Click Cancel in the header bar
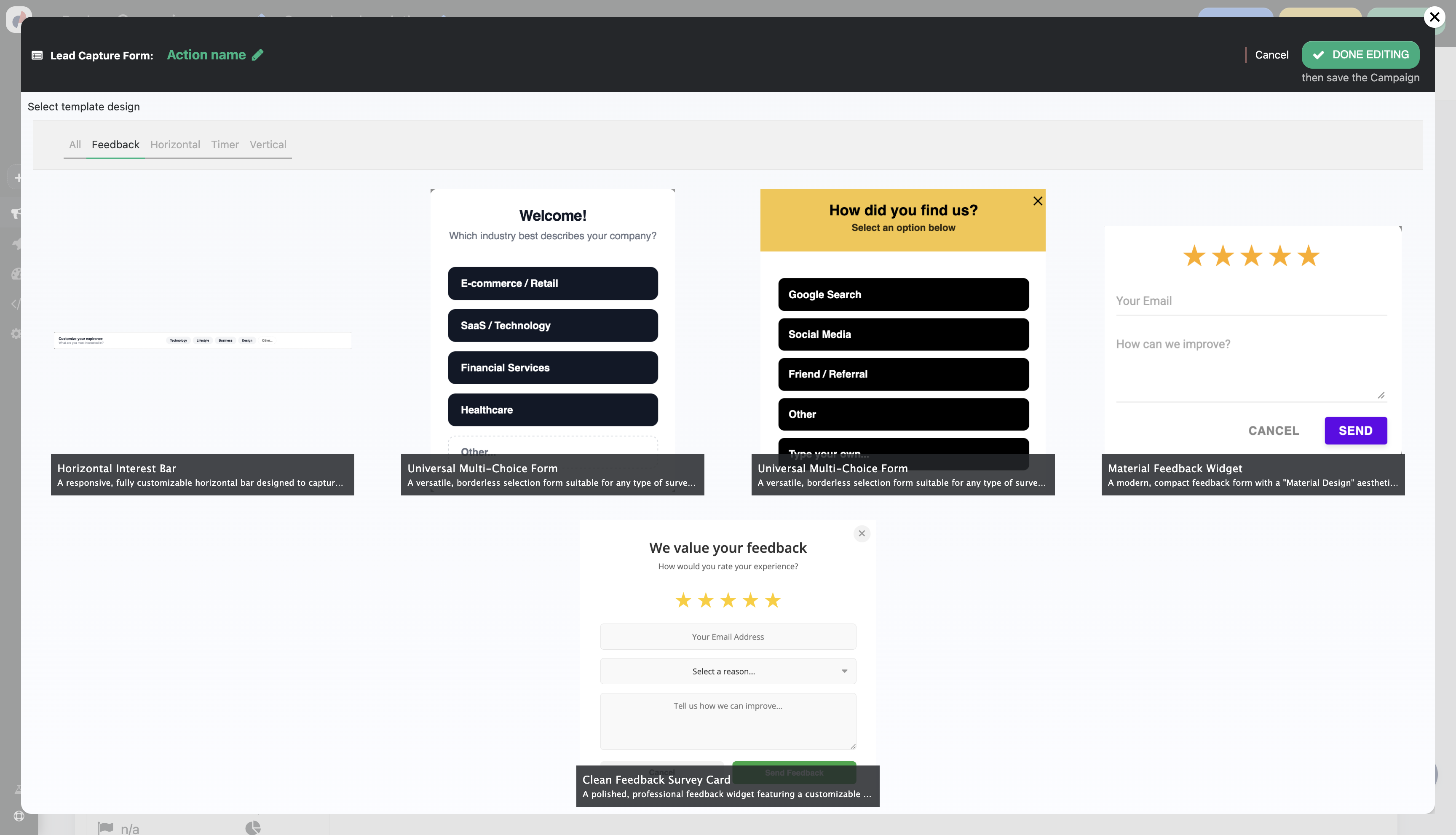1456x835 pixels. click(x=1271, y=54)
